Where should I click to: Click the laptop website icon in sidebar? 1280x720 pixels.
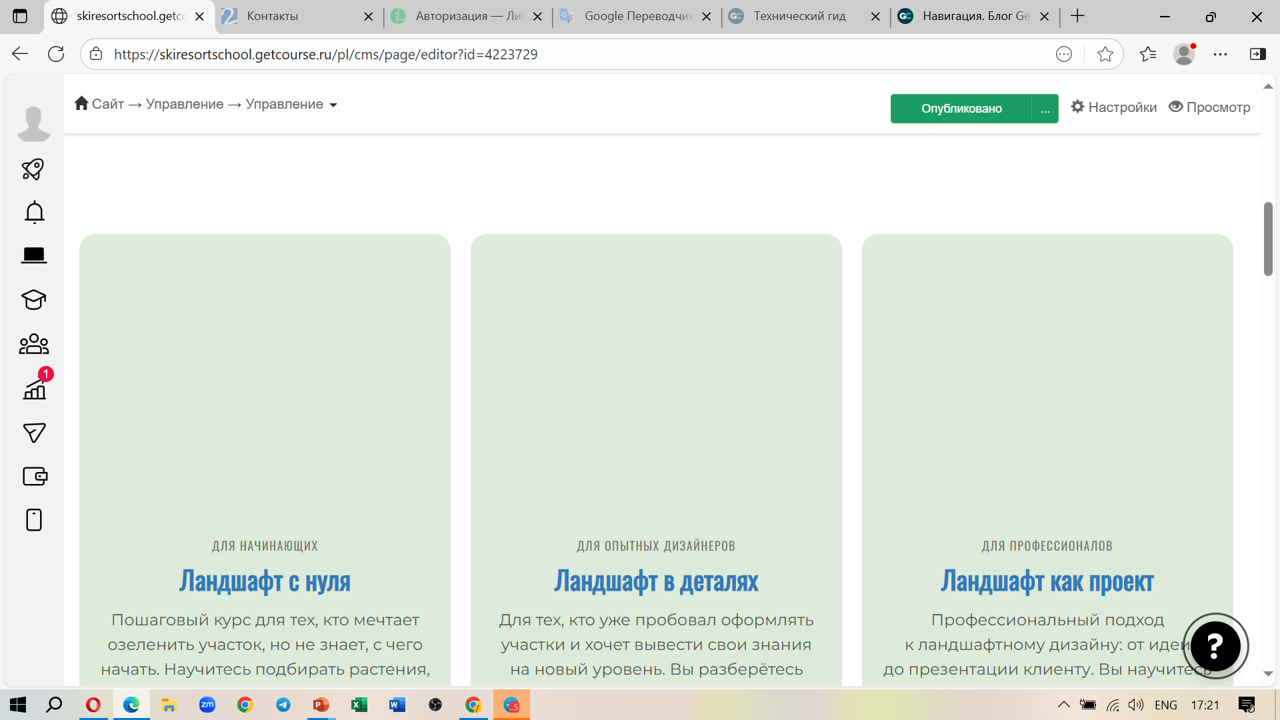click(x=34, y=256)
